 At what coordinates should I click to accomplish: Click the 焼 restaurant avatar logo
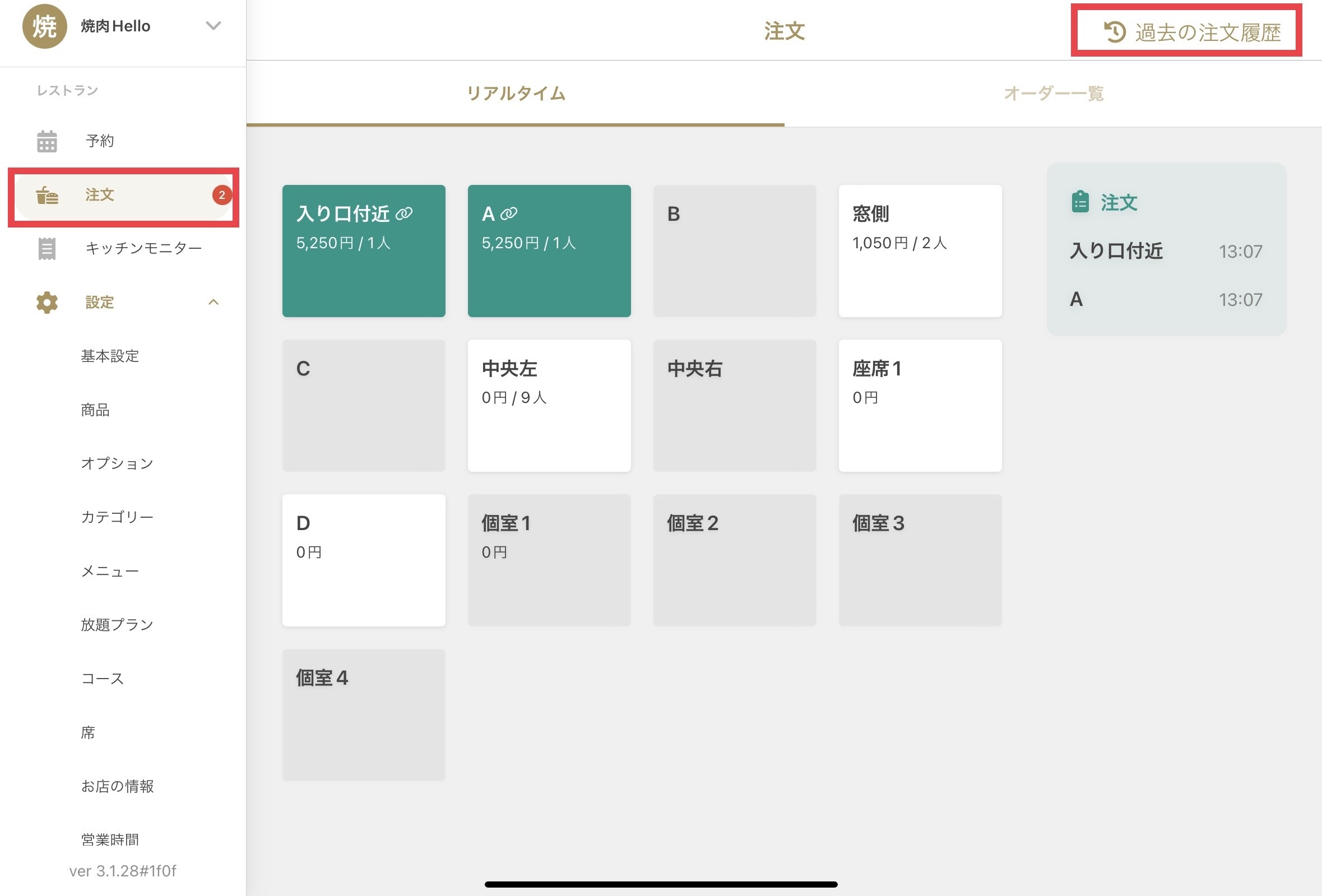click(44, 26)
